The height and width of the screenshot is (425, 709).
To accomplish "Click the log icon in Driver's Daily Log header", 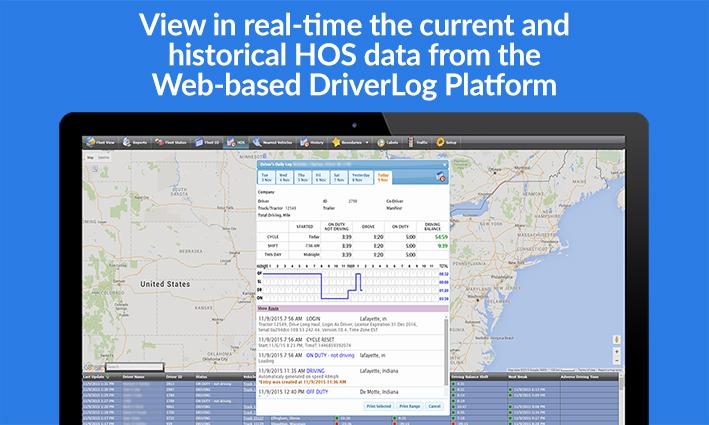I will pos(441,177).
